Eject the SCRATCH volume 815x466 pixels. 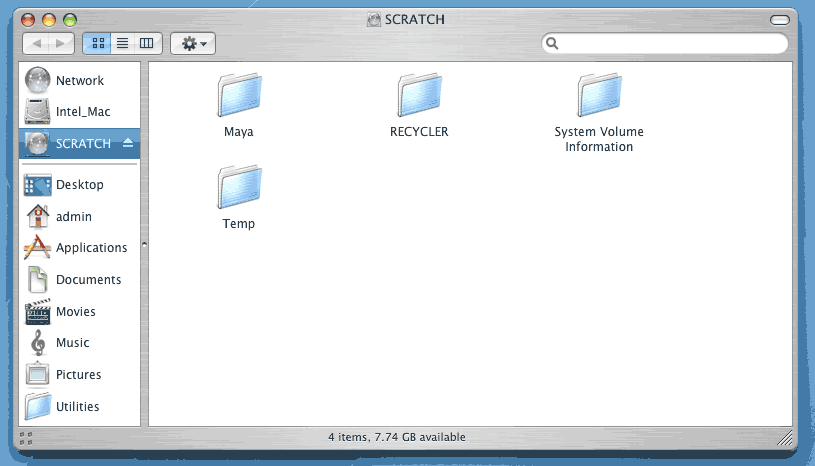127,144
